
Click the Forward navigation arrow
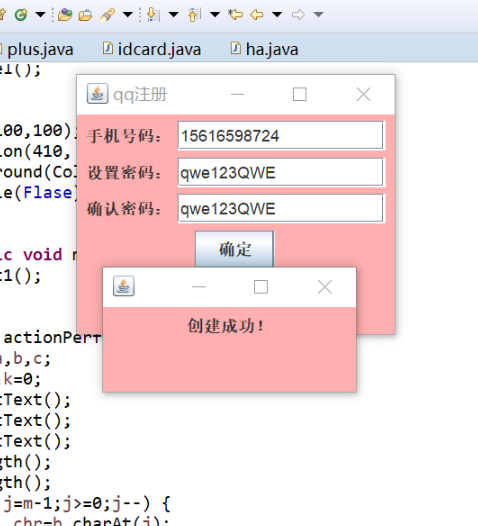pyautogui.click(x=298, y=14)
